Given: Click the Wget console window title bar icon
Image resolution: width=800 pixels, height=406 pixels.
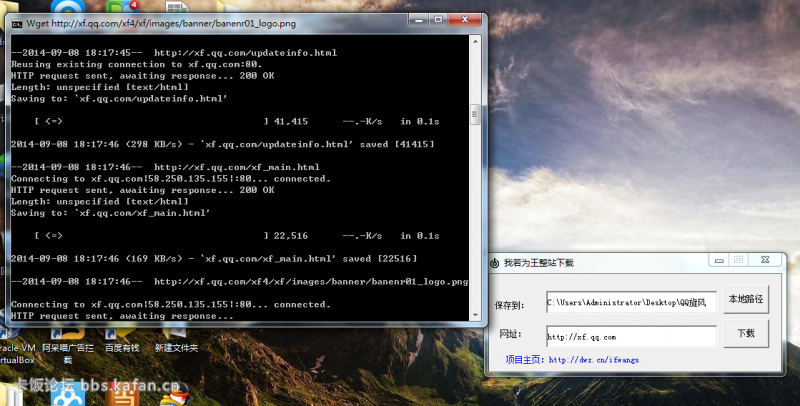Looking at the screenshot, I should [17, 24].
